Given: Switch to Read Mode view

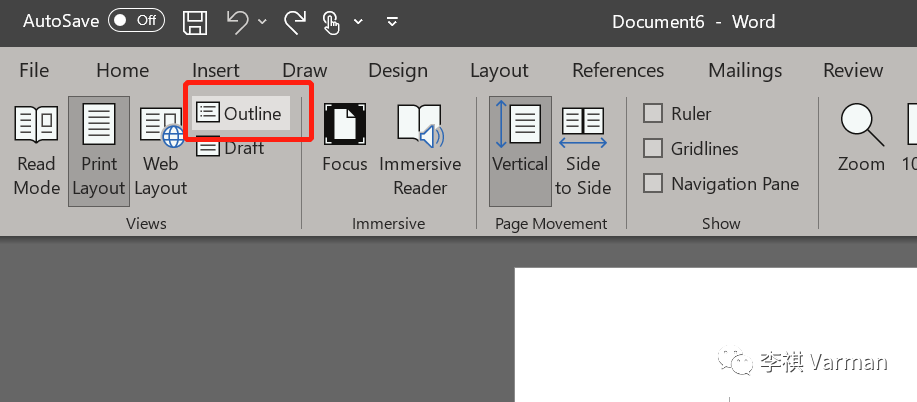Looking at the screenshot, I should click(x=36, y=150).
